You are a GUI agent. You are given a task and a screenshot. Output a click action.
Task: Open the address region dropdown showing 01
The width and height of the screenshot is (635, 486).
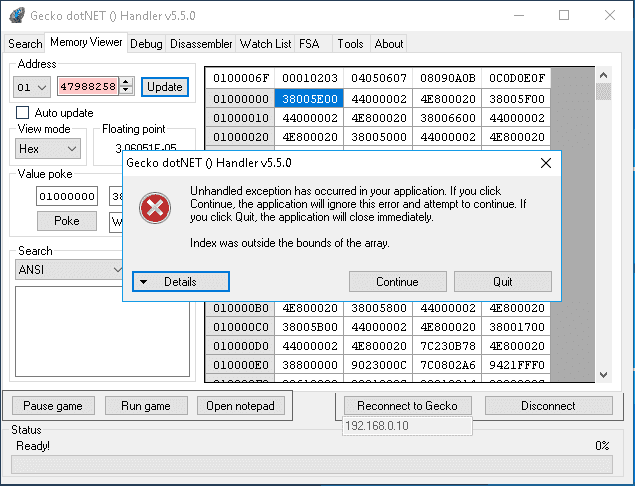coord(32,87)
